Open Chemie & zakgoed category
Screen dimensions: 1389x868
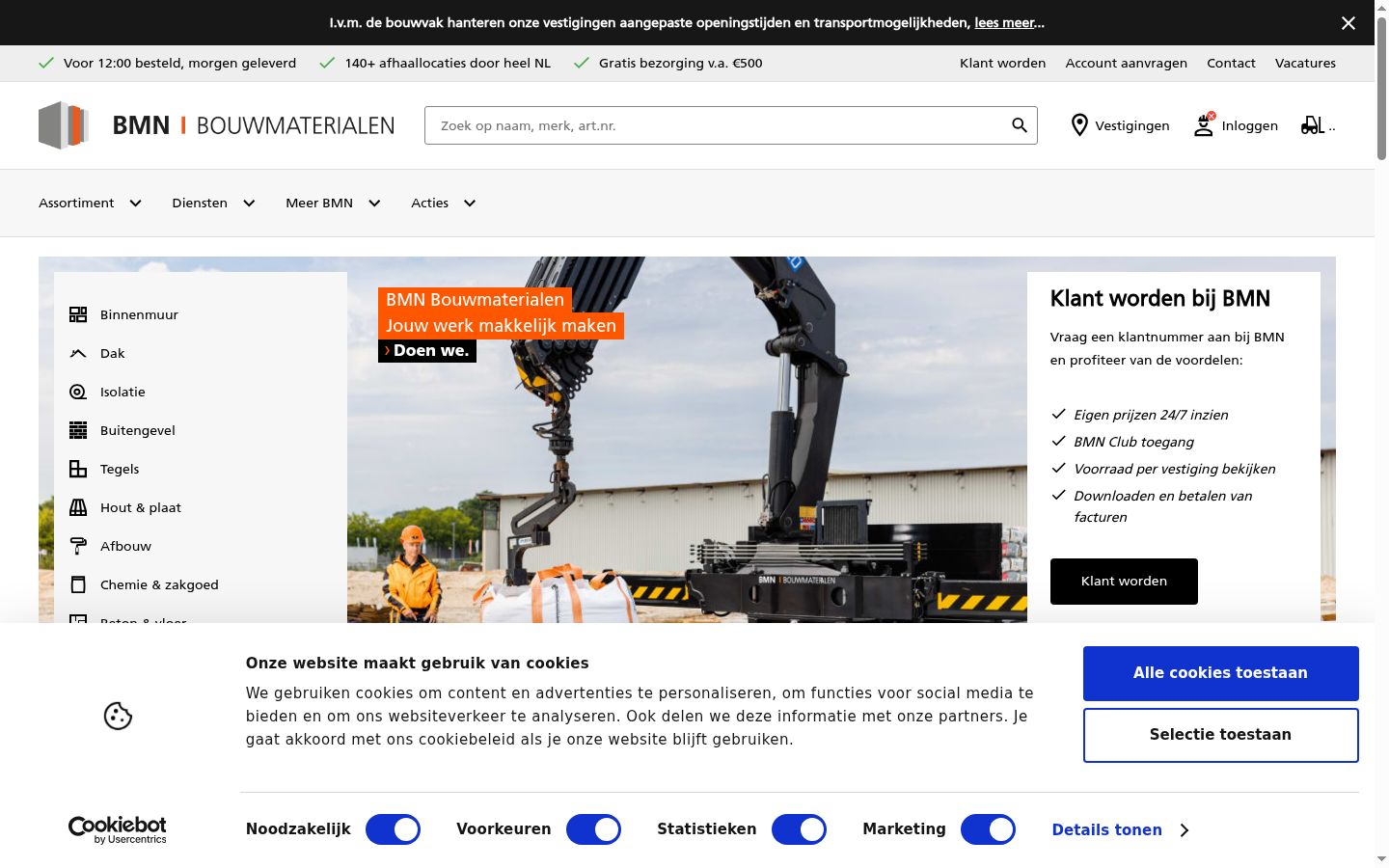(159, 584)
